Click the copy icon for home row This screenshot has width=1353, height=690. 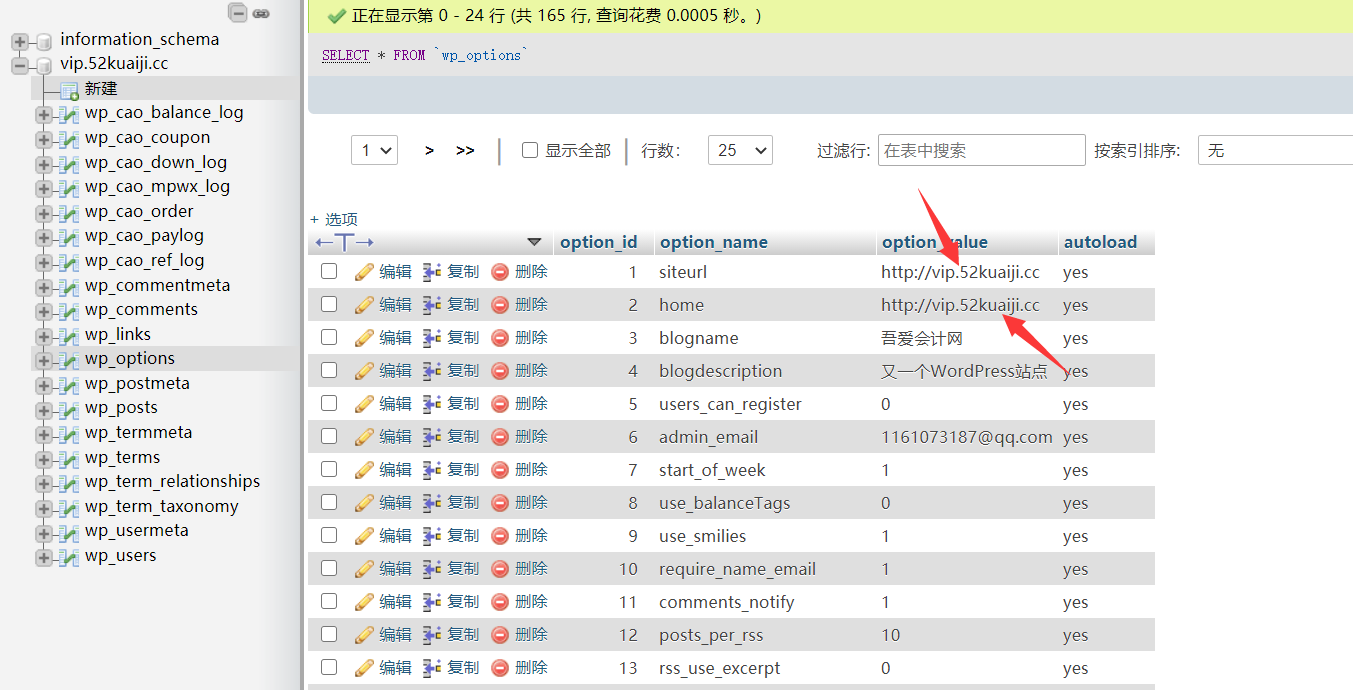tap(432, 305)
